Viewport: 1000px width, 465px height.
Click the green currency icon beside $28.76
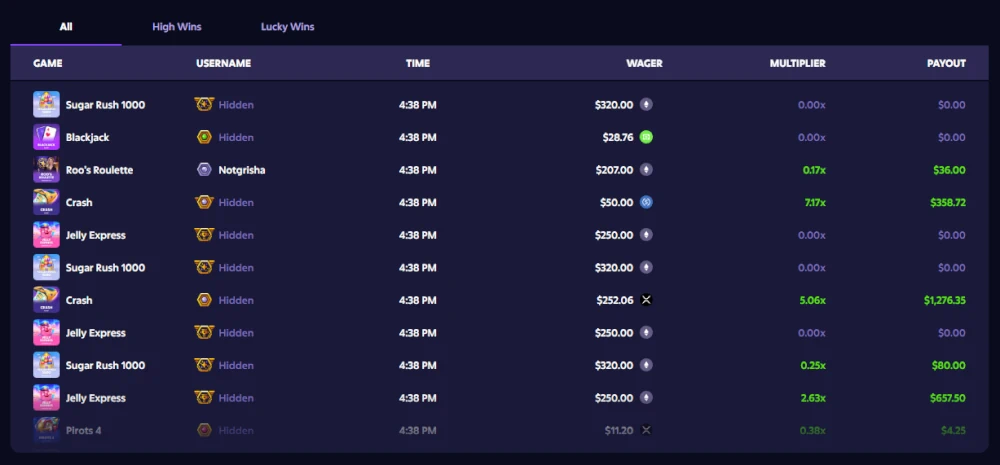[646, 137]
